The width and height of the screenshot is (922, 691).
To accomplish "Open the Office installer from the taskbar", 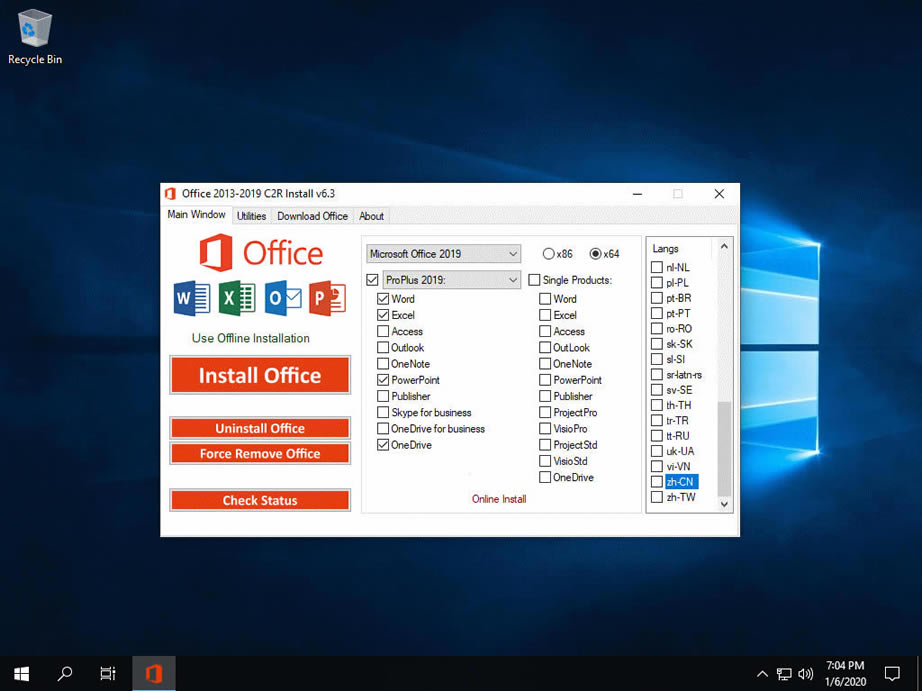I will [x=153, y=673].
